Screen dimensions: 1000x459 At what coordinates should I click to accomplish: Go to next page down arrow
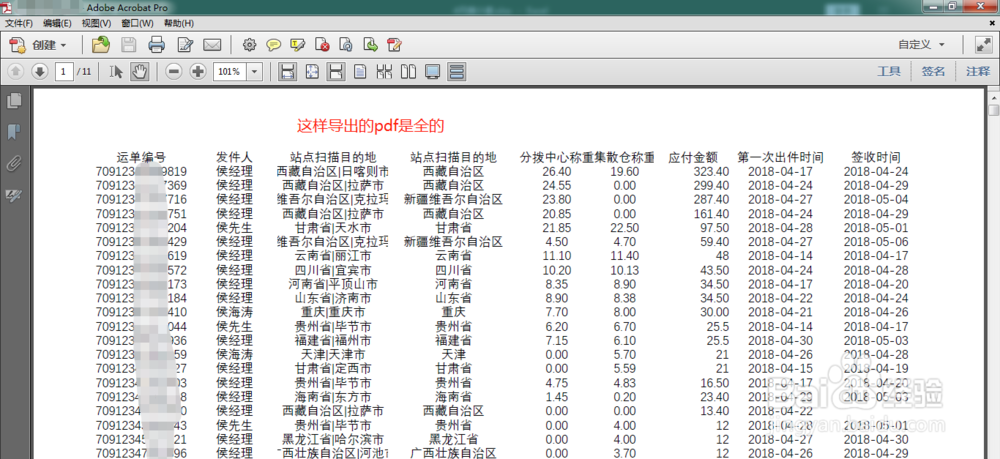click(40, 71)
